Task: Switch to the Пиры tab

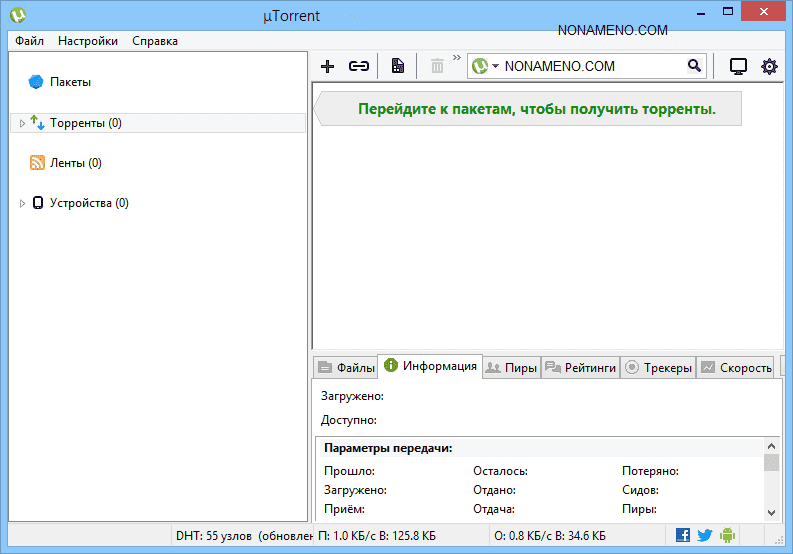Action: coord(511,367)
